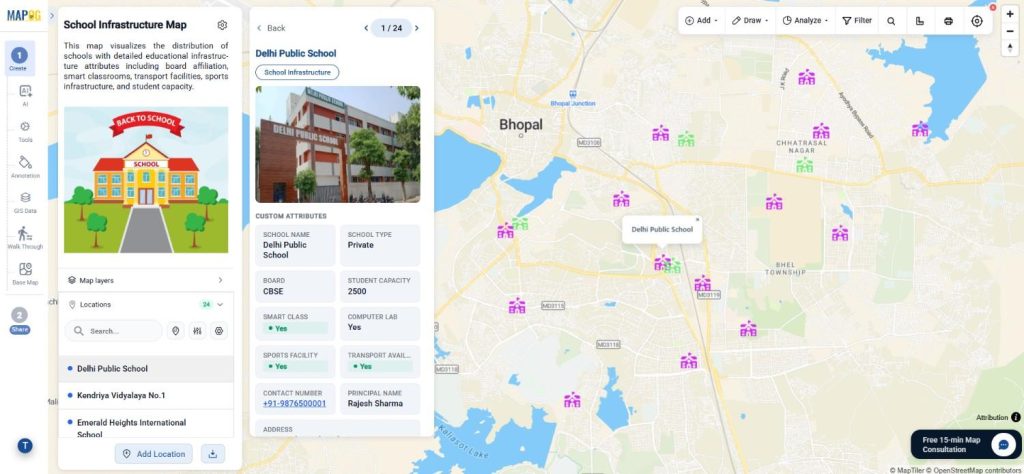Select Kendriya Vidyalaya No.1 in list
Image resolution: width=1024 pixels, height=474 pixels.
pyautogui.click(x=146, y=396)
